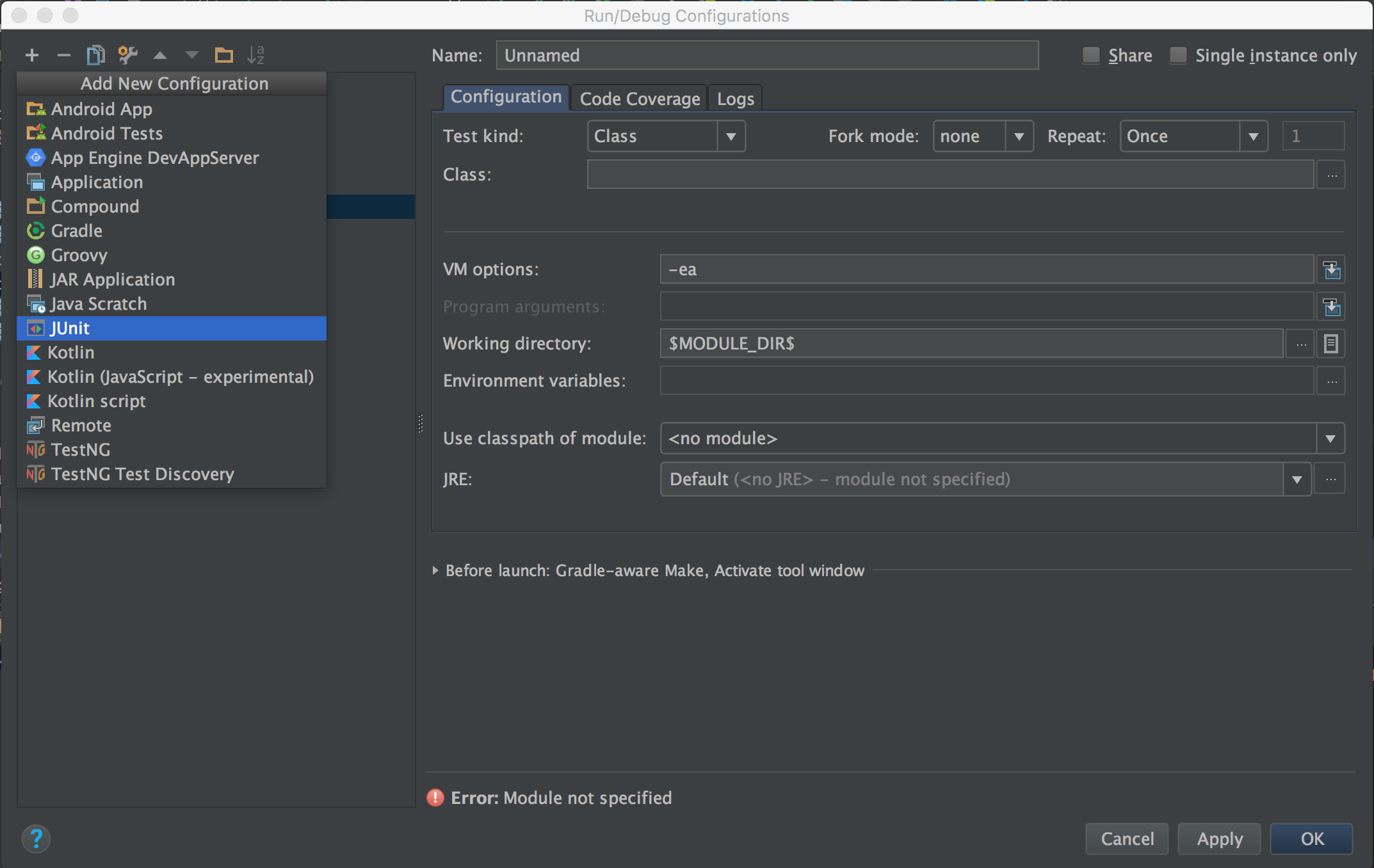The width and height of the screenshot is (1374, 868).
Task: Choose Remote configuration type
Action: tap(172, 425)
